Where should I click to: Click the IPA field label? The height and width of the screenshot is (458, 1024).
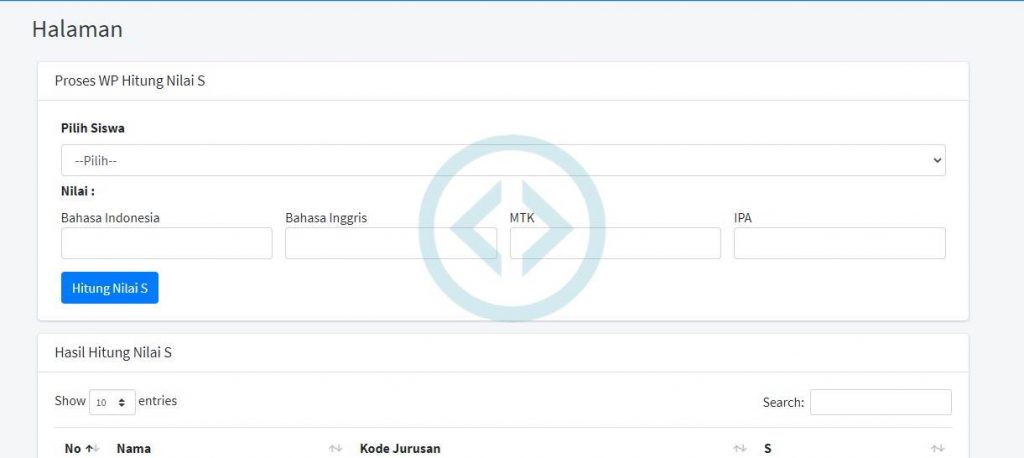742,217
